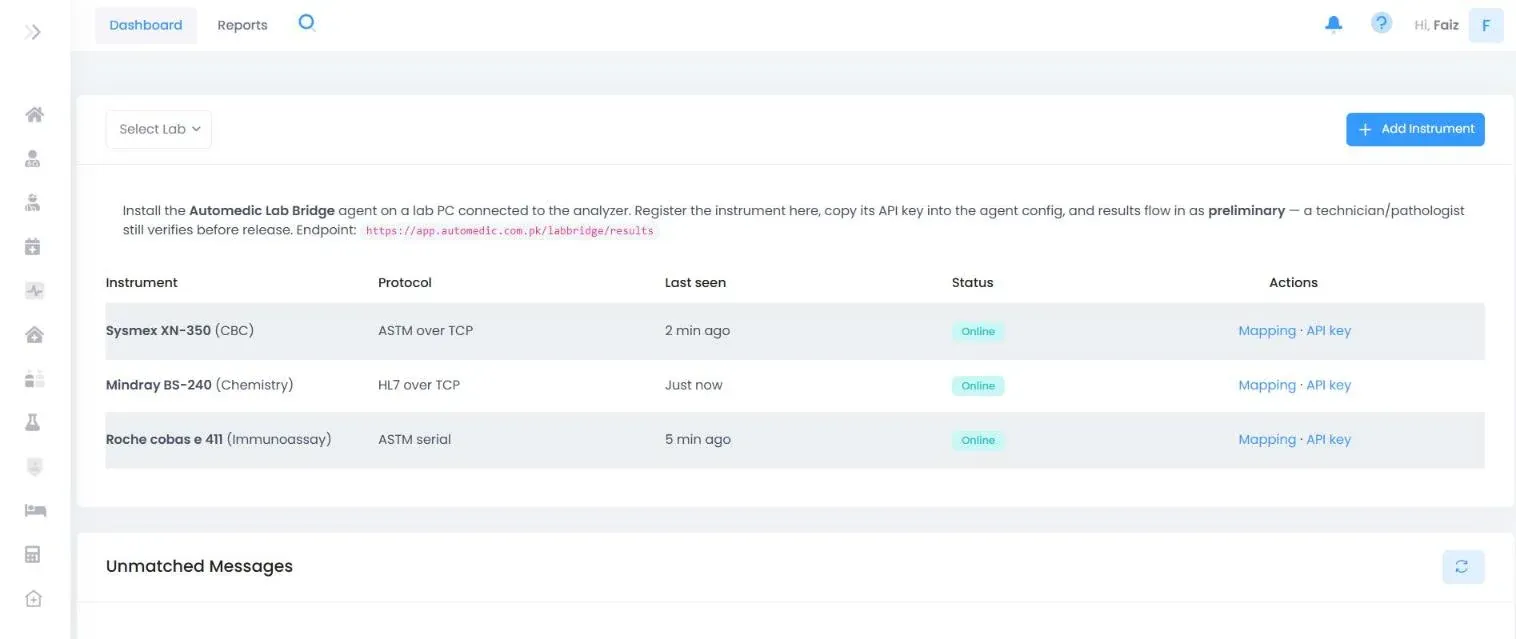1516x639 pixels.
Task: Click the Online status badge for Sysmex
Action: (978, 331)
